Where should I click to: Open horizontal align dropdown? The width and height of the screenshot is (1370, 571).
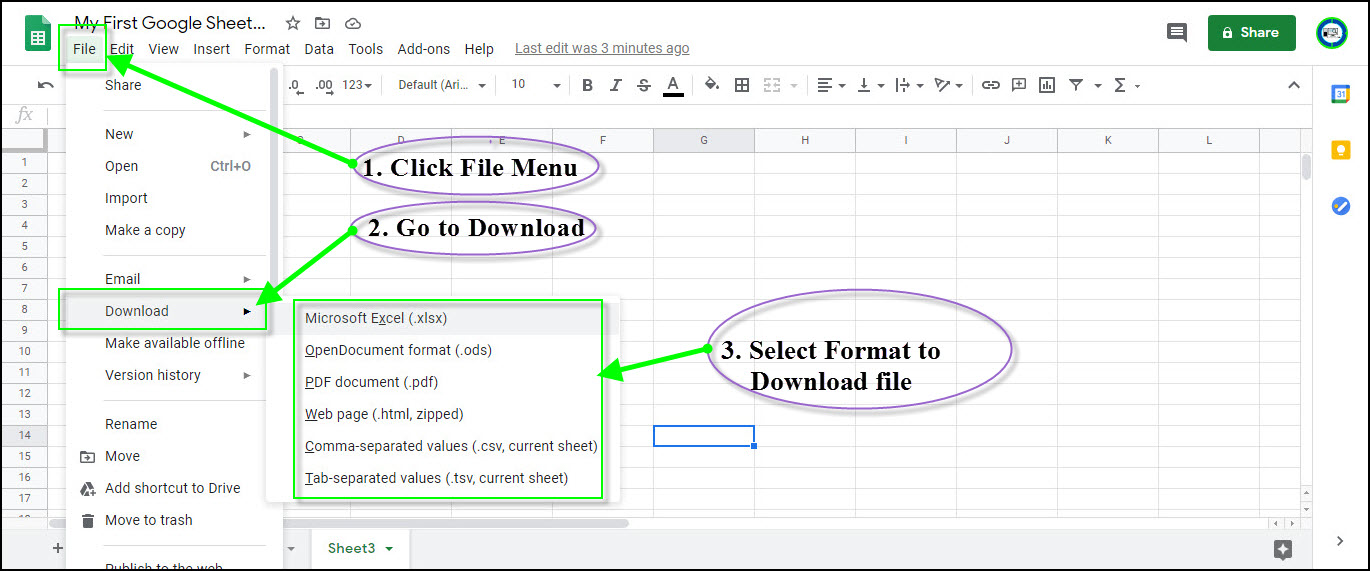point(830,85)
